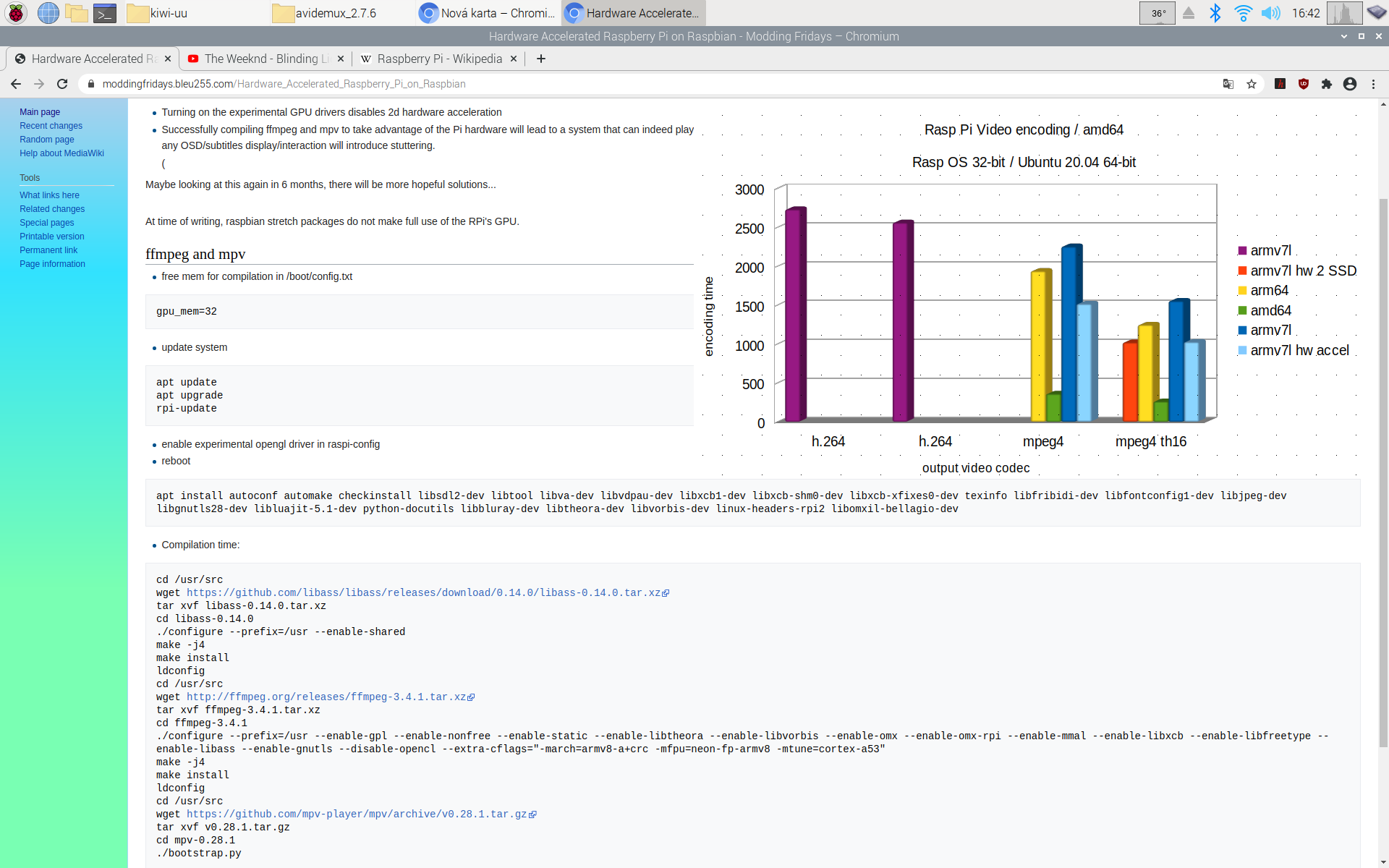Launch the terminal from taskbar
This screenshot has width=1389, height=868.
coord(105,13)
